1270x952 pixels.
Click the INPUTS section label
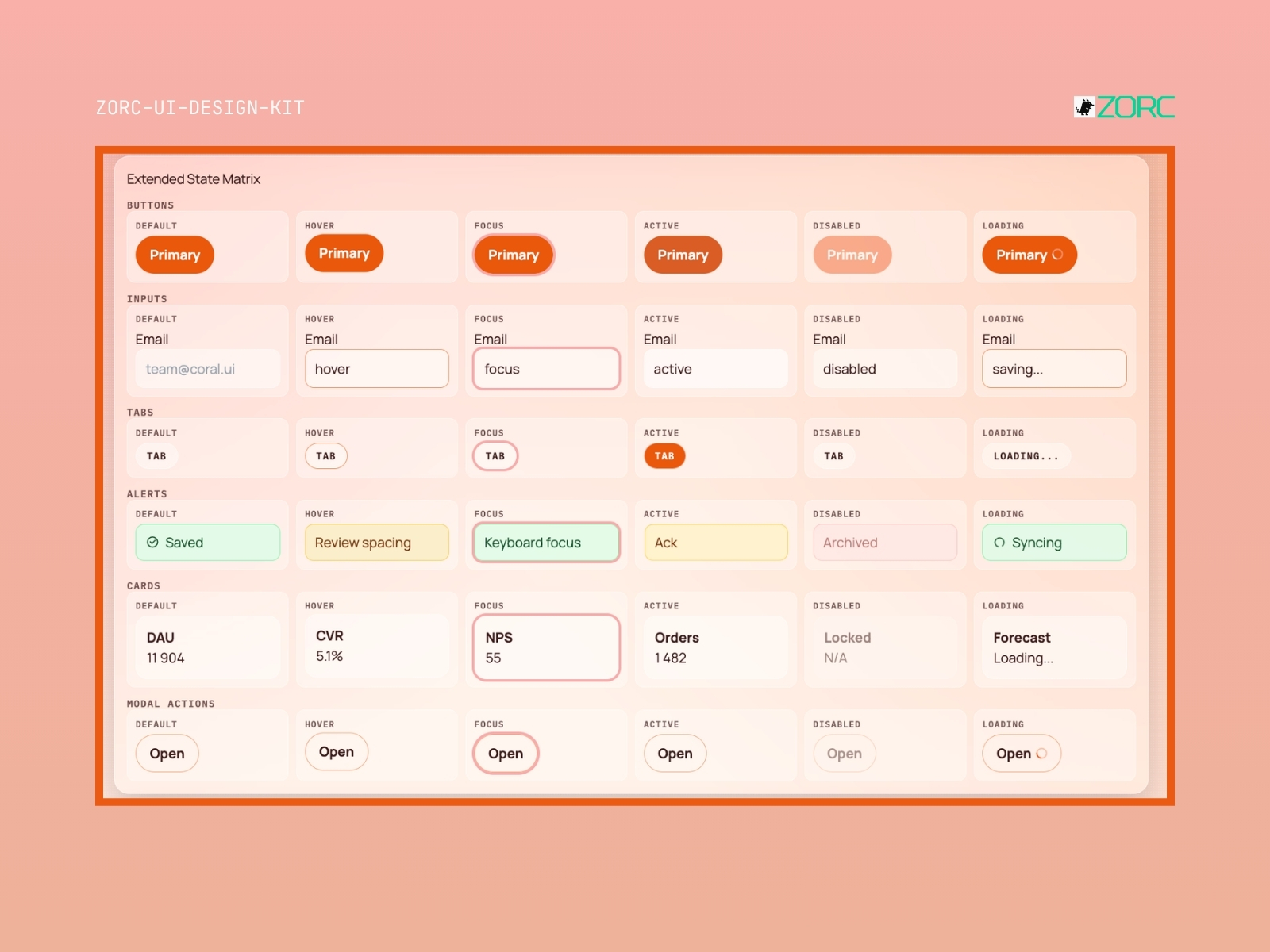pyautogui.click(x=147, y=299)
